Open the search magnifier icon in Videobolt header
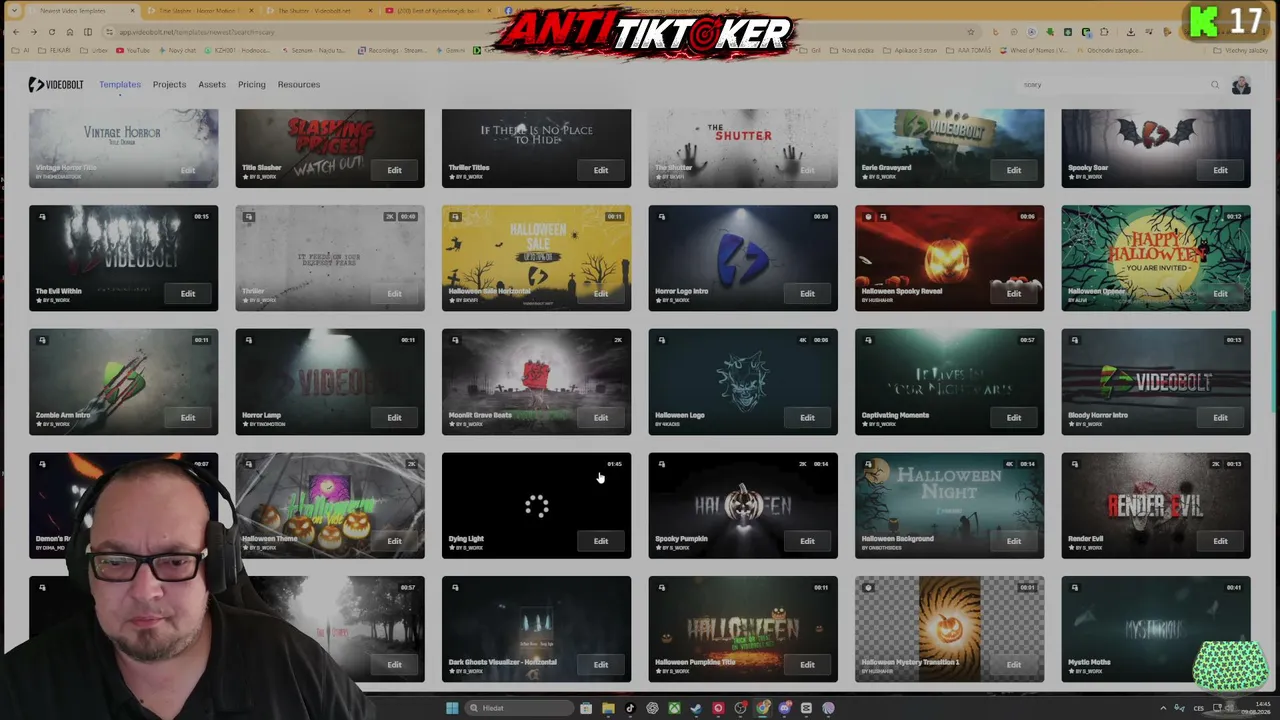Image resolution: width=1280 pixels, height=720 pixels. pos(1215,85)
